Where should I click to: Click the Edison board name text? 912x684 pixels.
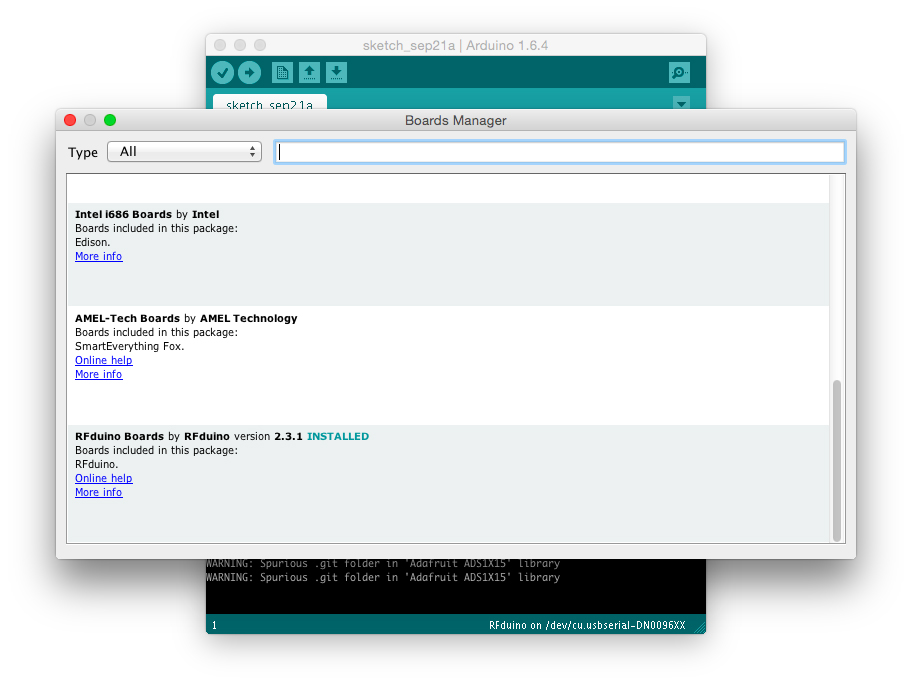[92, 243]
